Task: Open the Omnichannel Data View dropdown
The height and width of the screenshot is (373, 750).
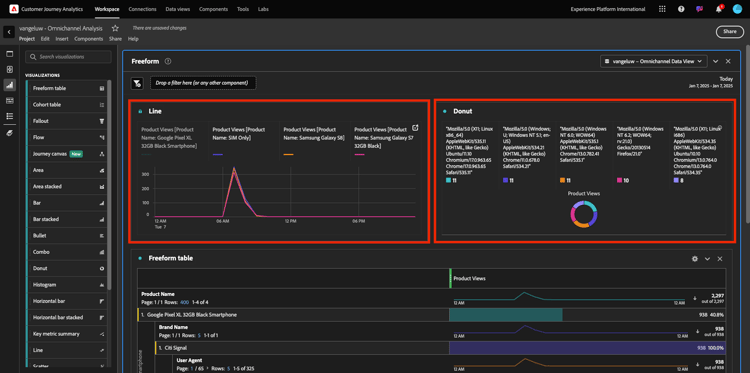Action: tap(654, 61)
